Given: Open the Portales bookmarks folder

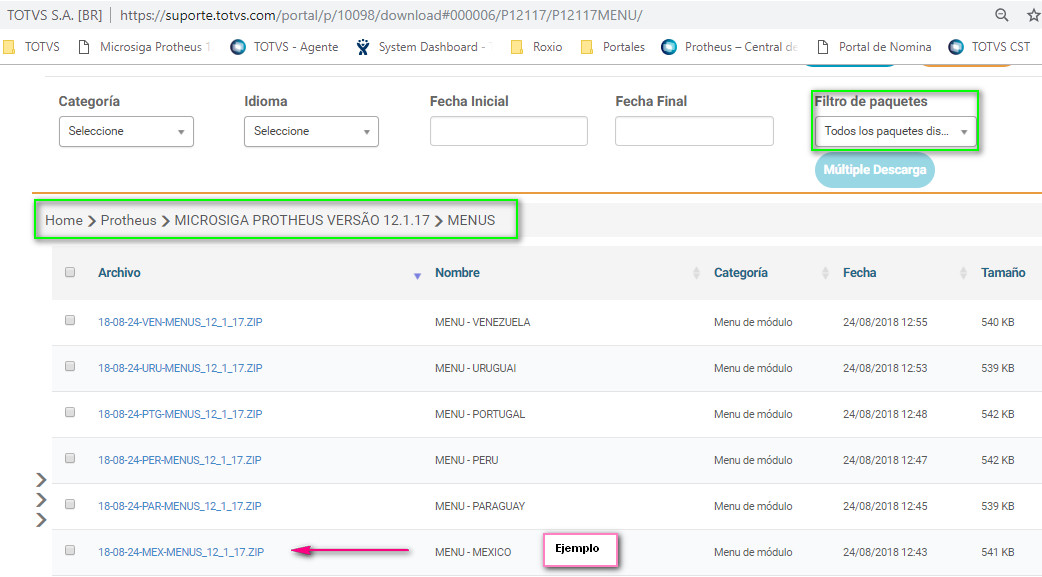Looking at the screenshot, I should tap(613, 47).
